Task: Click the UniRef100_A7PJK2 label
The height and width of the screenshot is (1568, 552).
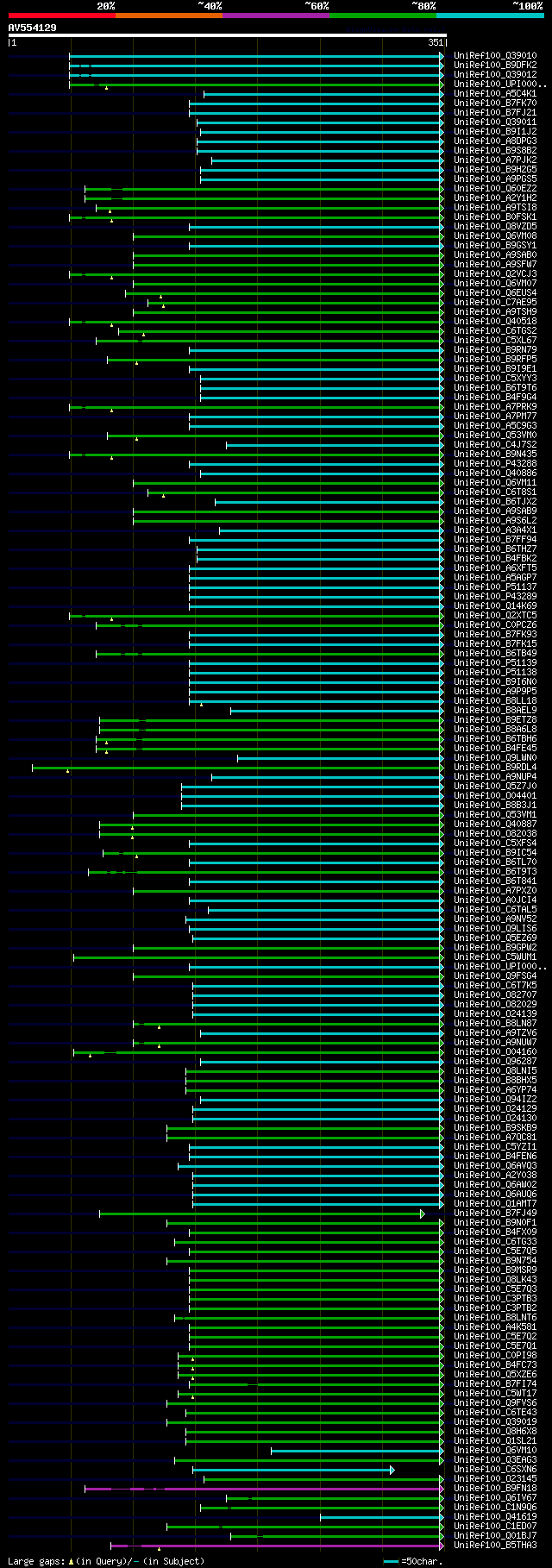Action: (495, 160)
